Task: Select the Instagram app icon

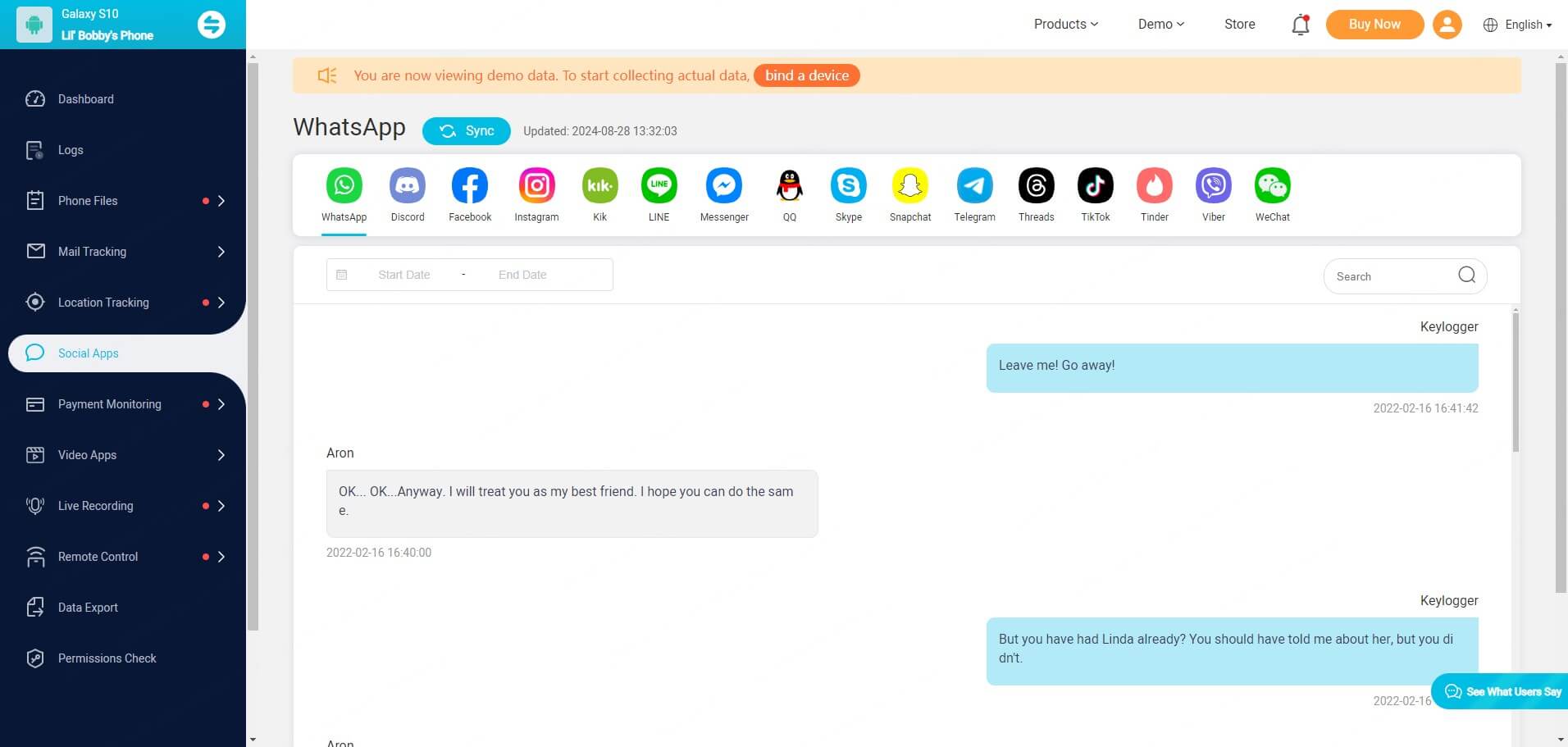Action: click(536, 186)
